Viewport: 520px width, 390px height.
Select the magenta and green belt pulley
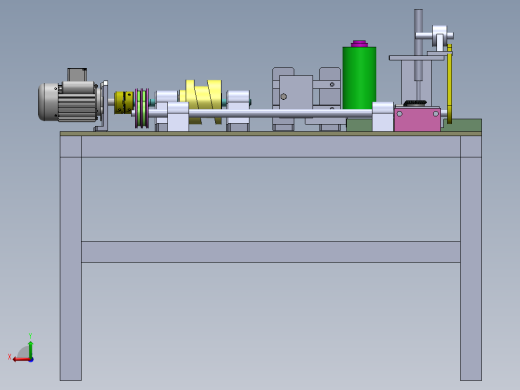point(142,108)
